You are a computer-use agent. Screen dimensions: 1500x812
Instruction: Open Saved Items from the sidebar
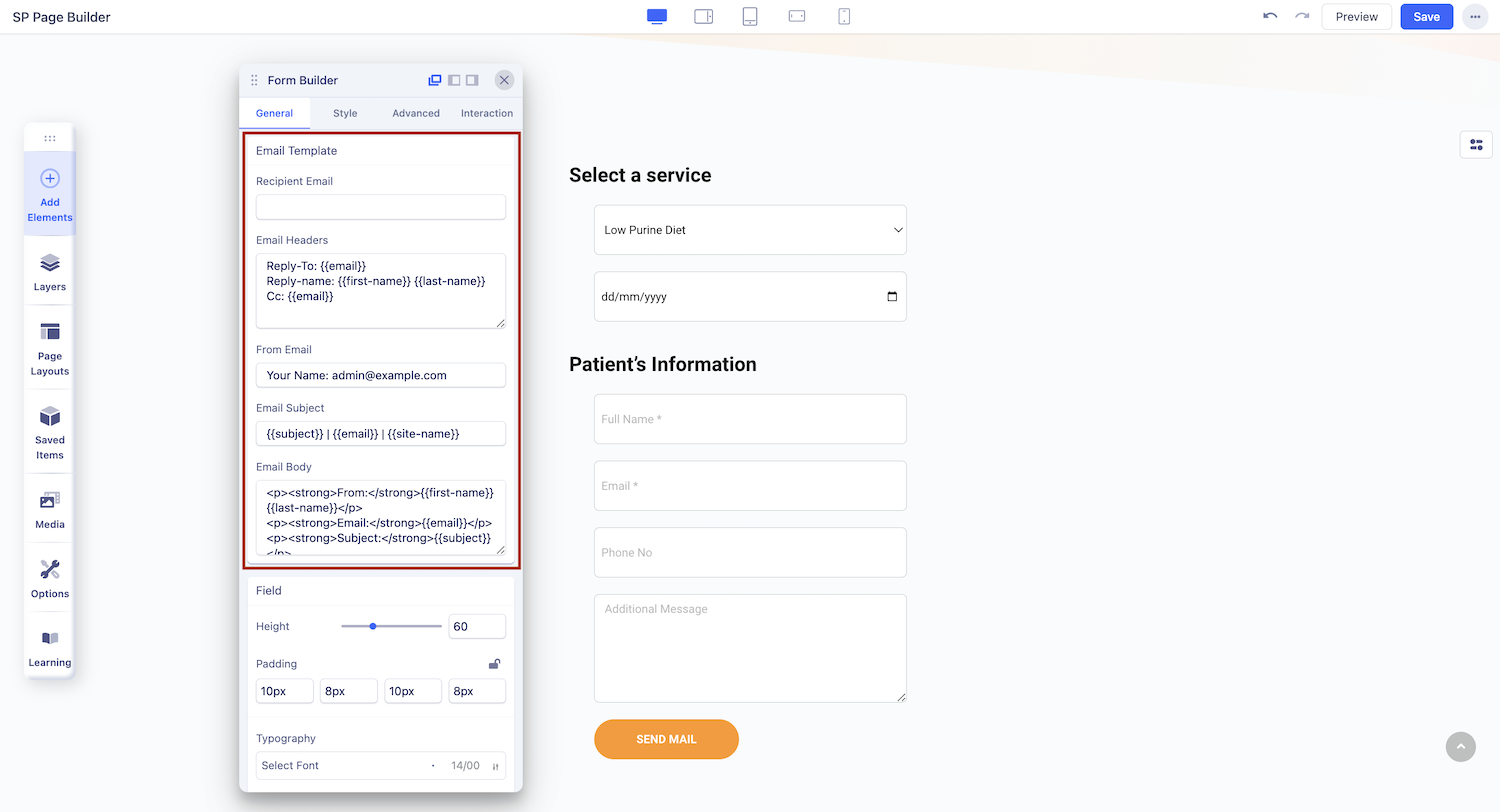coord(50,432)
